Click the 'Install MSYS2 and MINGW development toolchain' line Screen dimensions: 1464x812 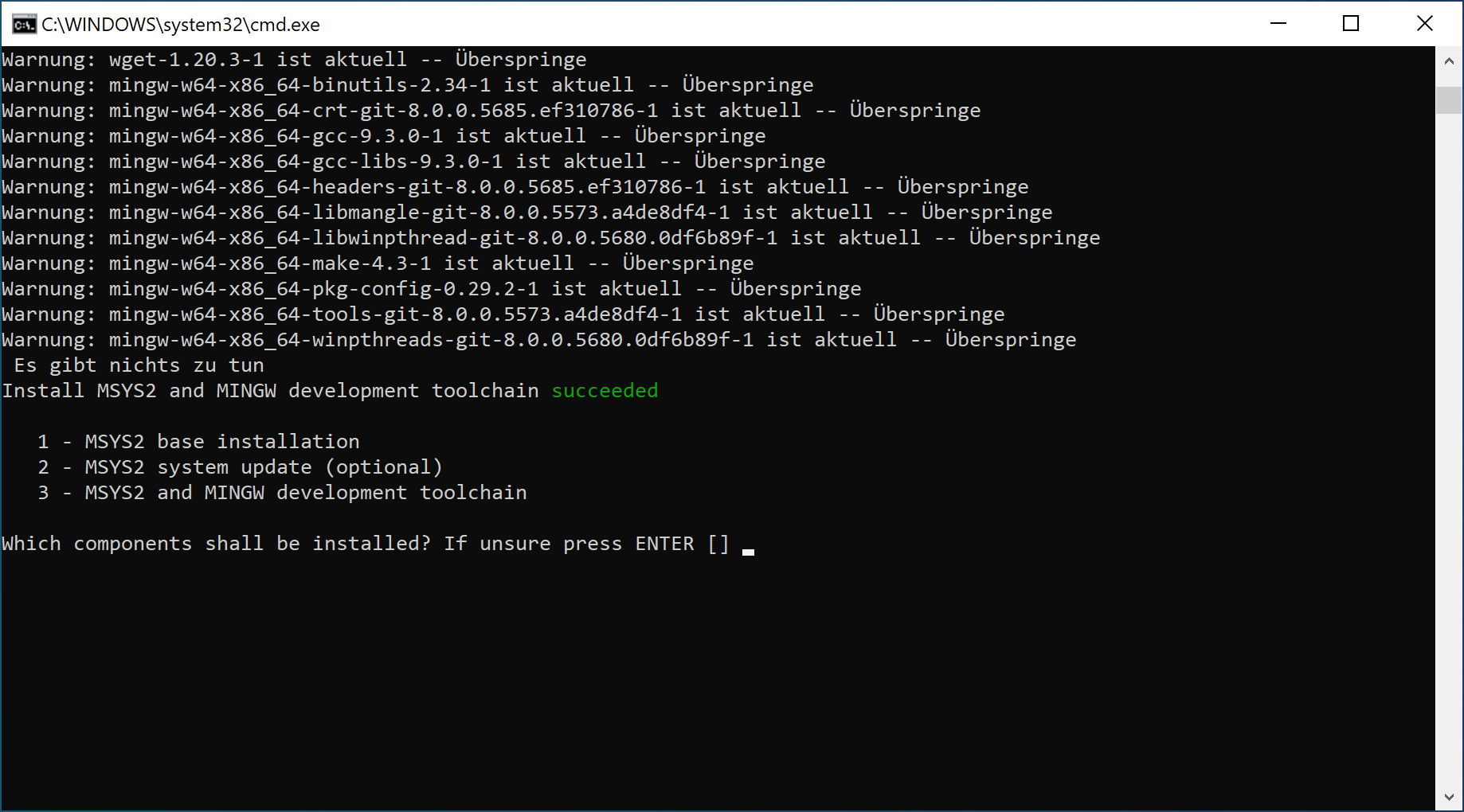click(x=271, y=390)
